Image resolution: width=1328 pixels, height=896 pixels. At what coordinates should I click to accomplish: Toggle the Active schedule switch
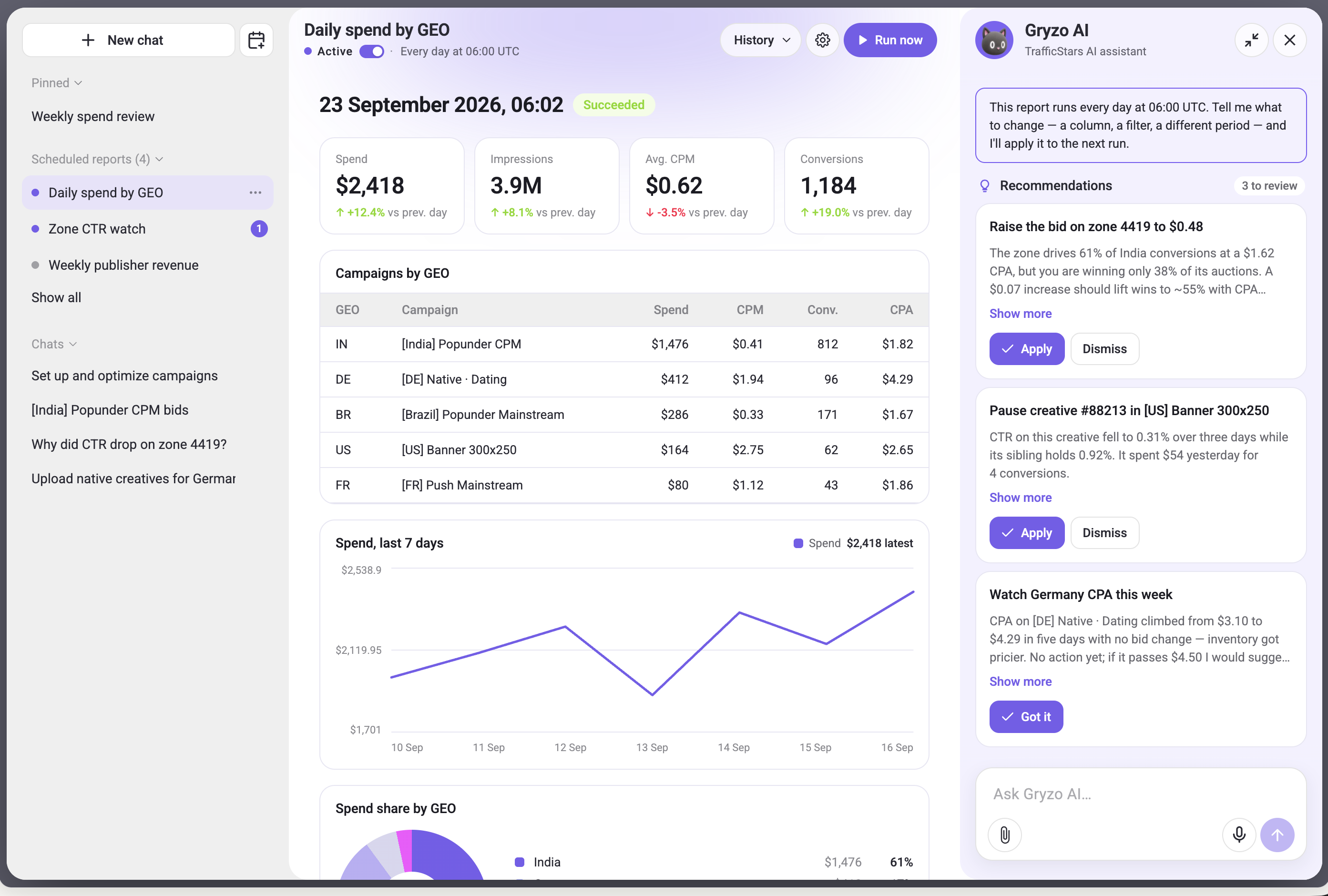point(371,51)
